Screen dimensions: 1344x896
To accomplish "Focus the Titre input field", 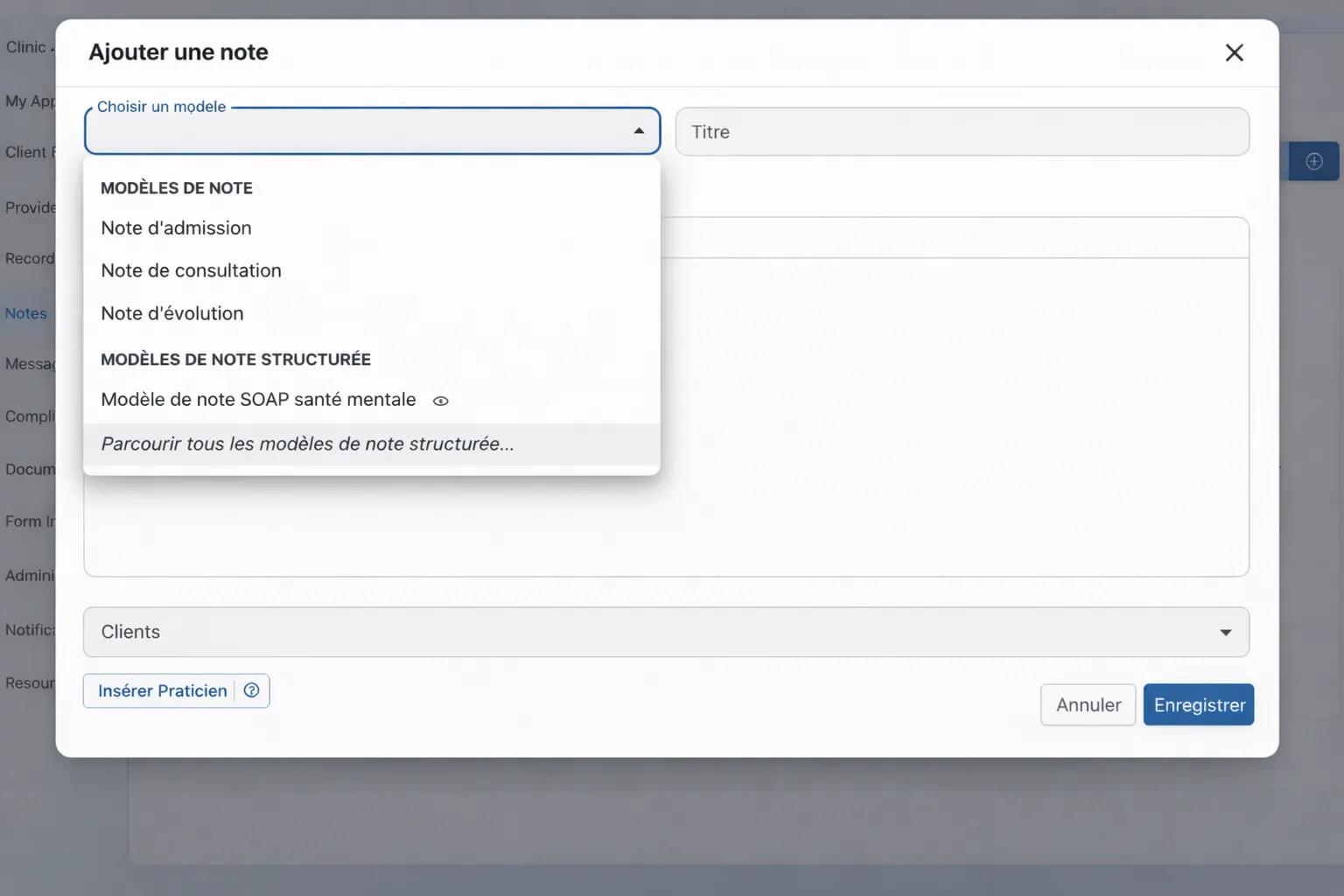I will (x=962, y=131).
